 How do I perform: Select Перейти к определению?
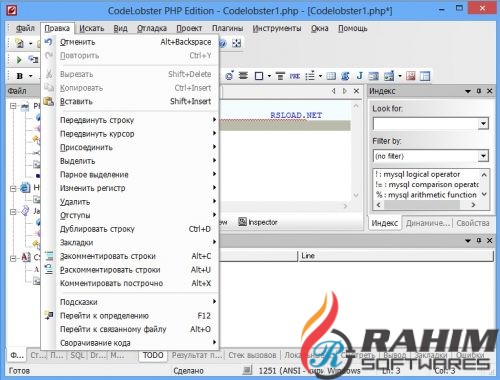pyautogui.click(x=130, y=315)
